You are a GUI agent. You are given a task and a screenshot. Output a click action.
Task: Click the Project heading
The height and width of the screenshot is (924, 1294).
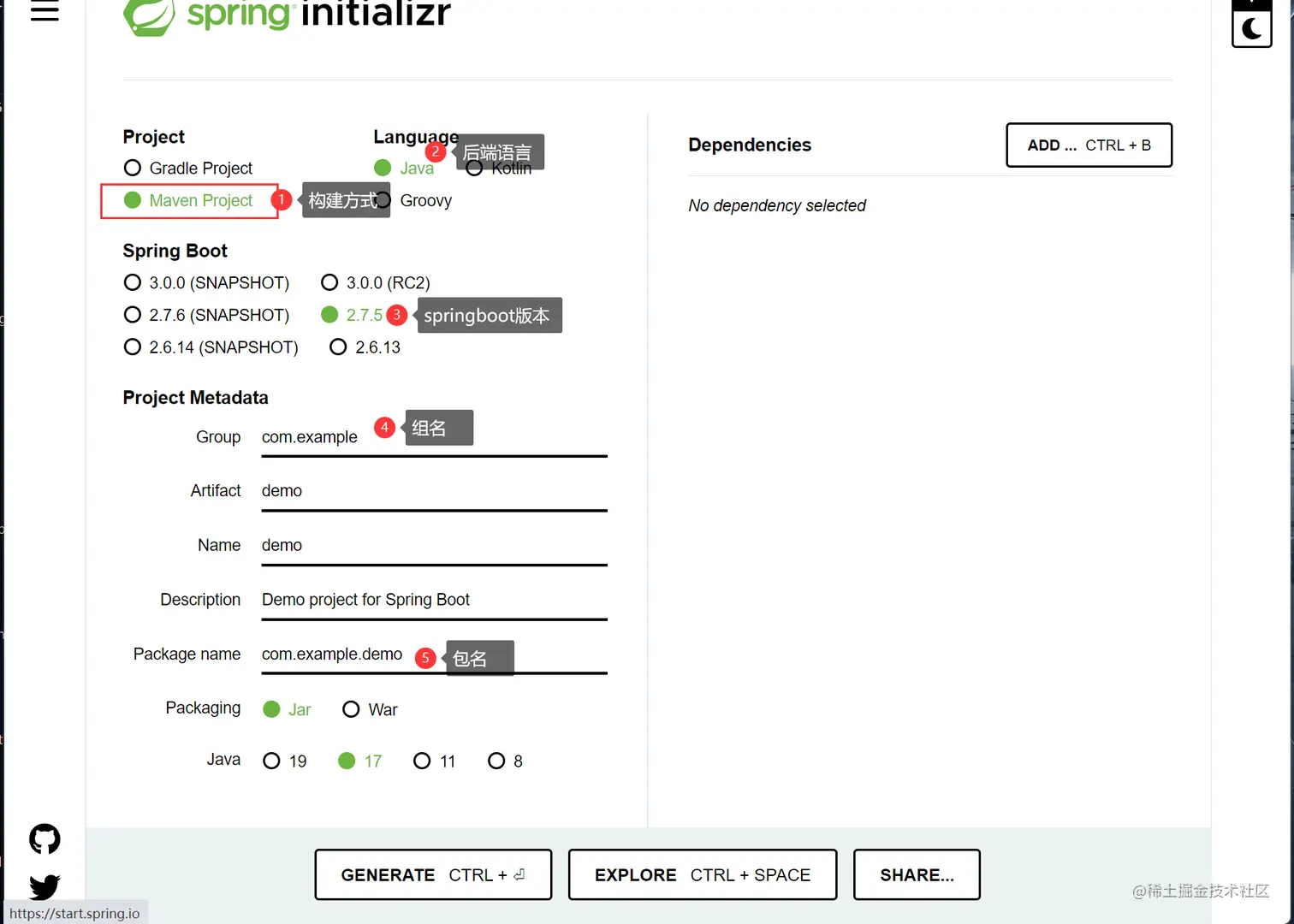[153, 137]
